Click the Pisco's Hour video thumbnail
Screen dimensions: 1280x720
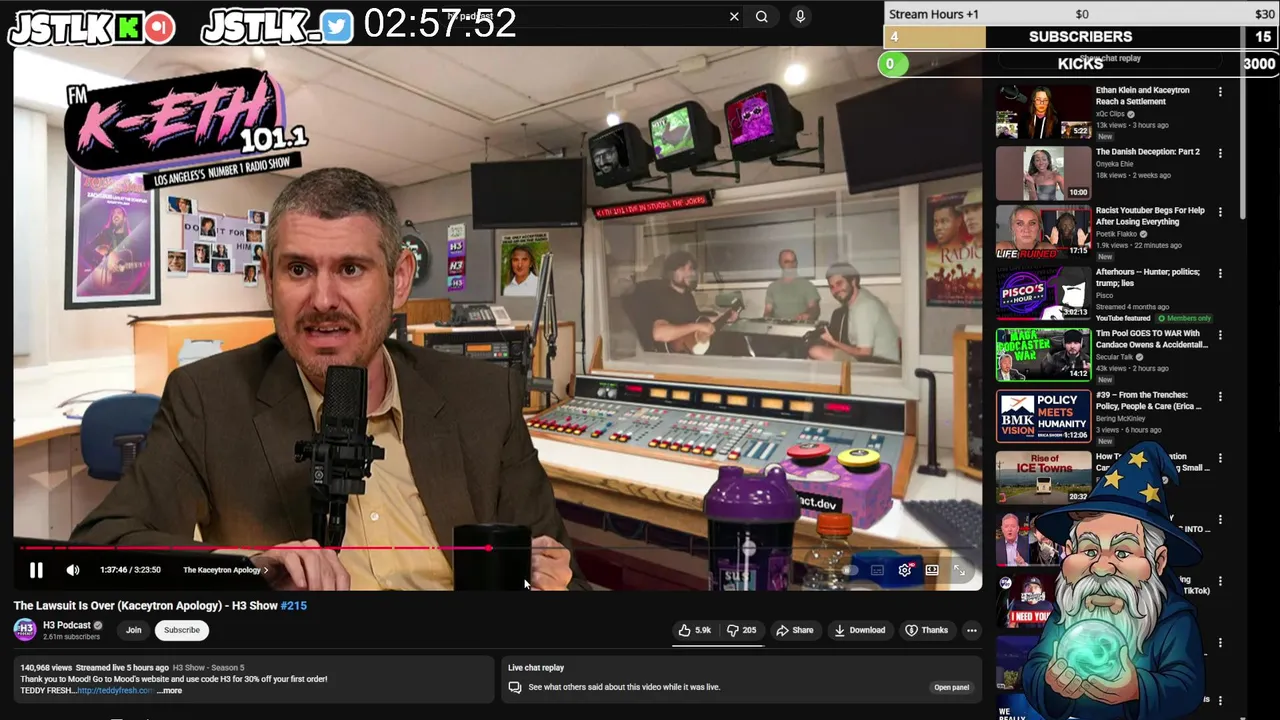click(1043, 294)
